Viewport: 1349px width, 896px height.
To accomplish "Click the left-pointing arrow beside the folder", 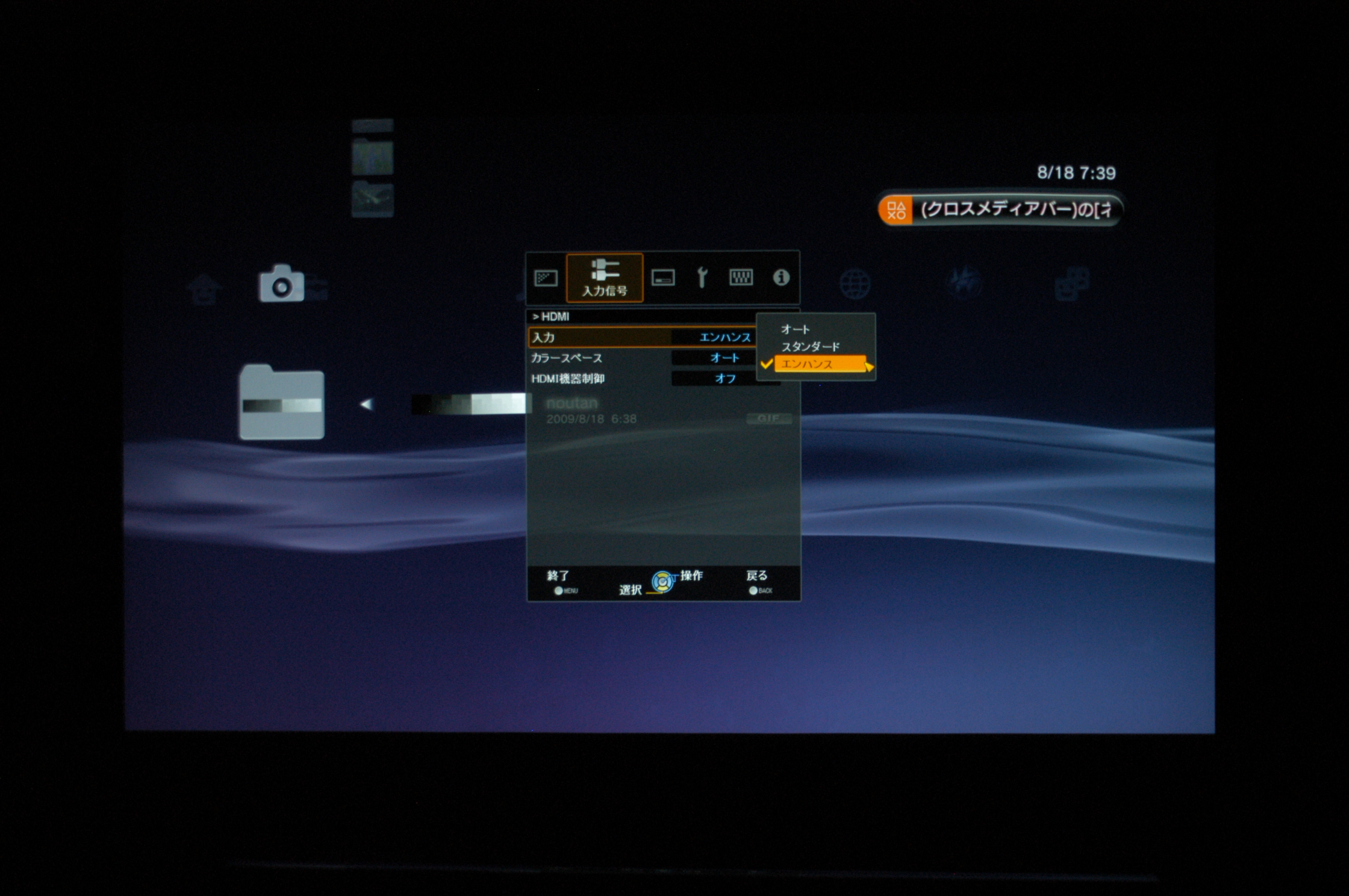I will (x=366, y=404).
